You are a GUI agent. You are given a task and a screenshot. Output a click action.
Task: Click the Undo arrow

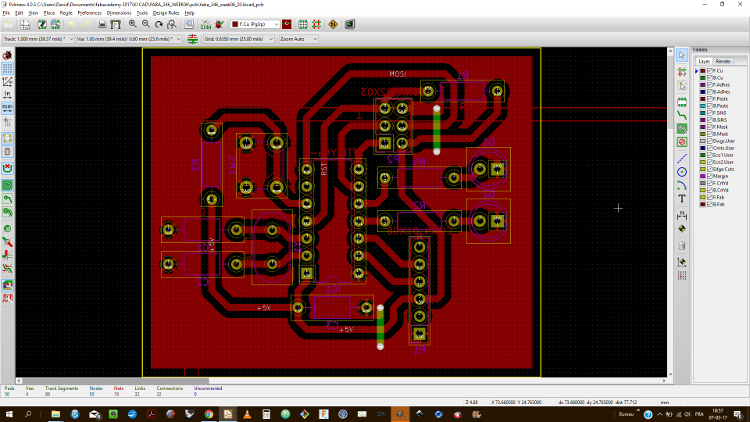click(72, 24)
